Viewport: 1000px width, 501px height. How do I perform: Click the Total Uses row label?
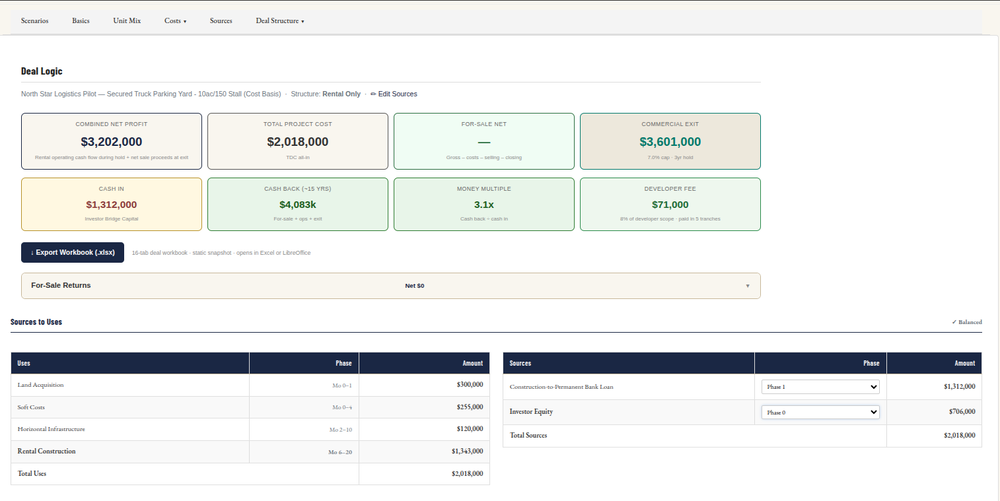[x=32, y=474]
